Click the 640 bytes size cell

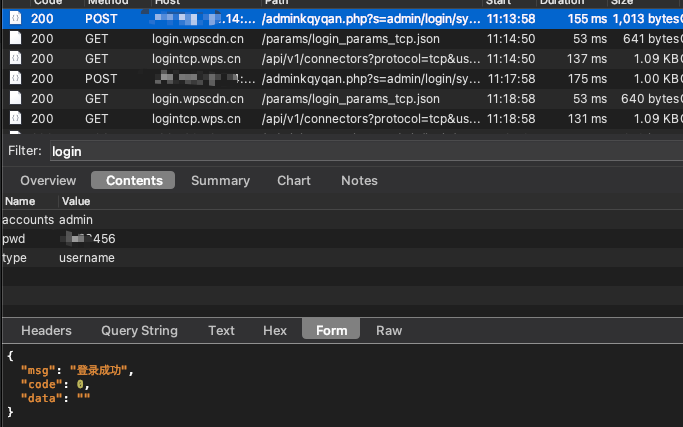tap(652, 99)
